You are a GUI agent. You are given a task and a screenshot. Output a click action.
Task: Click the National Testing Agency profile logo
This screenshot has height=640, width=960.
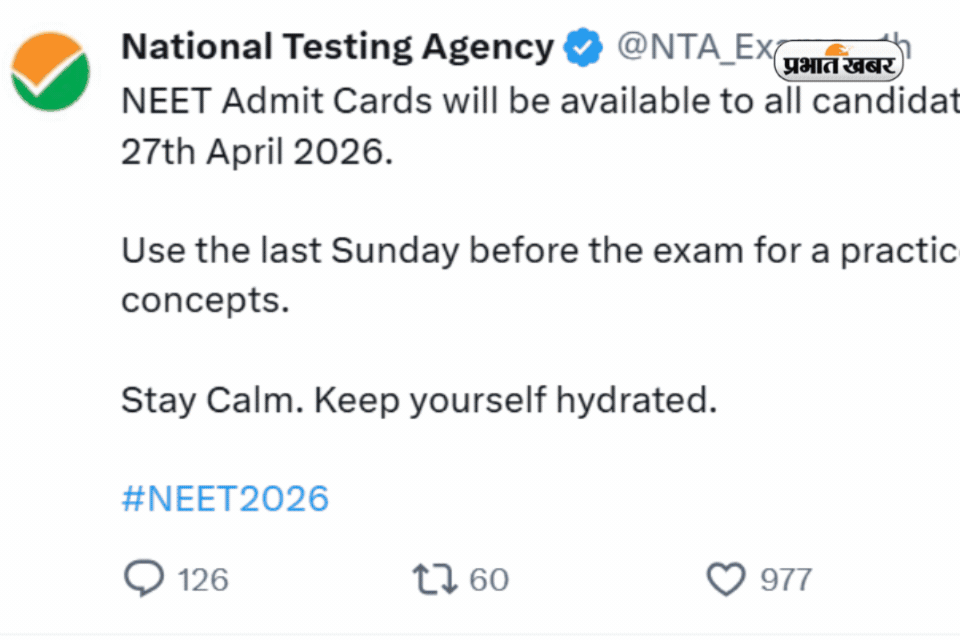(x=50, y=70)
